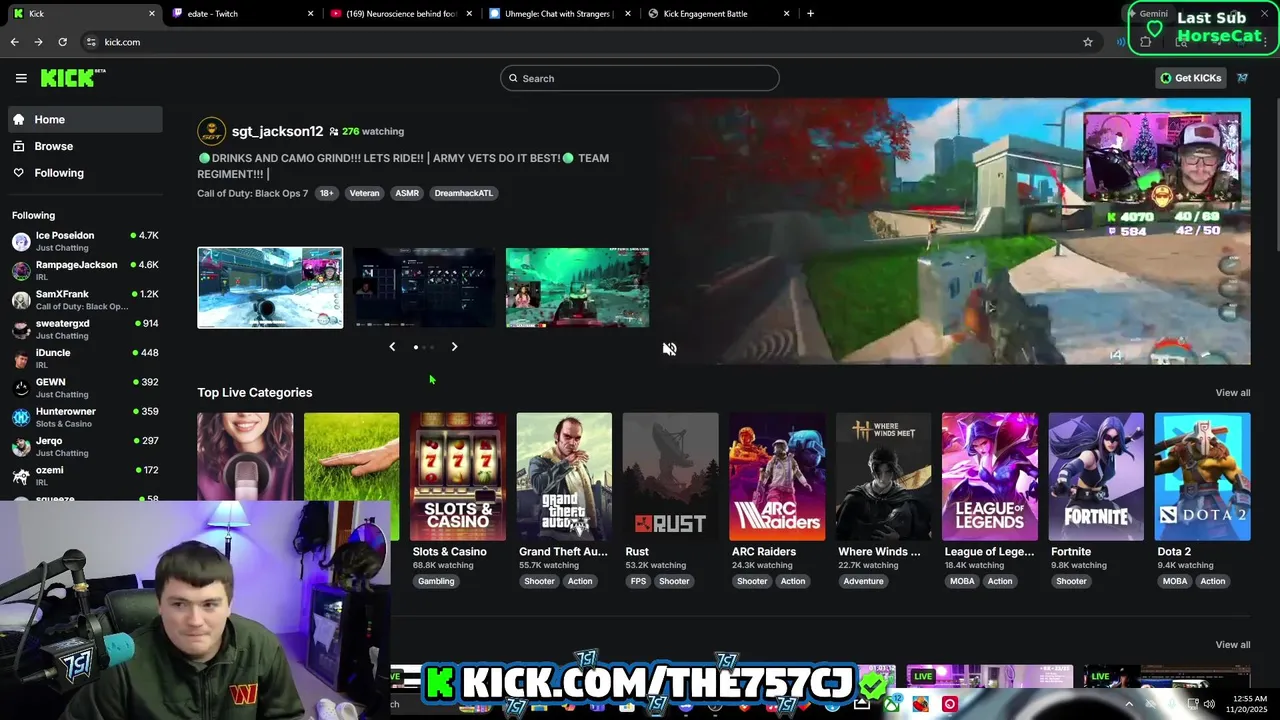
Task: Unmute the featured stream video
Action: pyautogui.click(x=669, y=349)
